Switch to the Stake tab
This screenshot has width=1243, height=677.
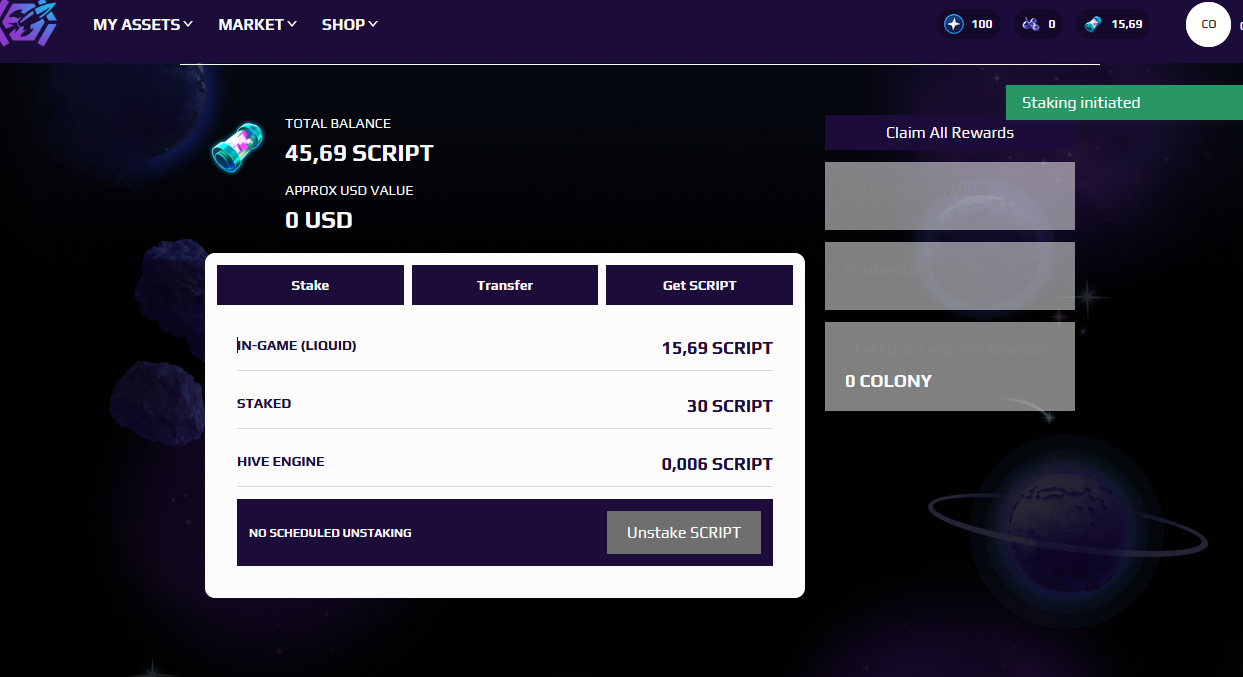click(x=310, y=285)
